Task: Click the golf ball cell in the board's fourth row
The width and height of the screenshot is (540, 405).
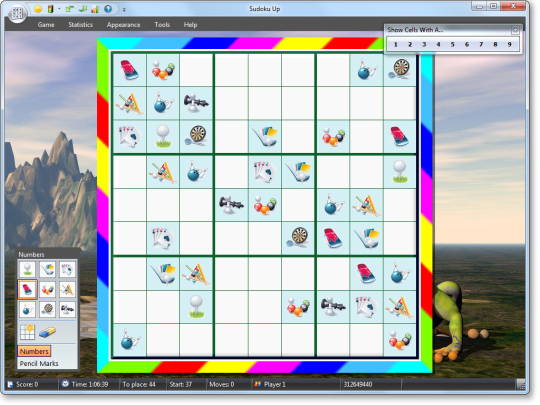Action: click(399, 172)
